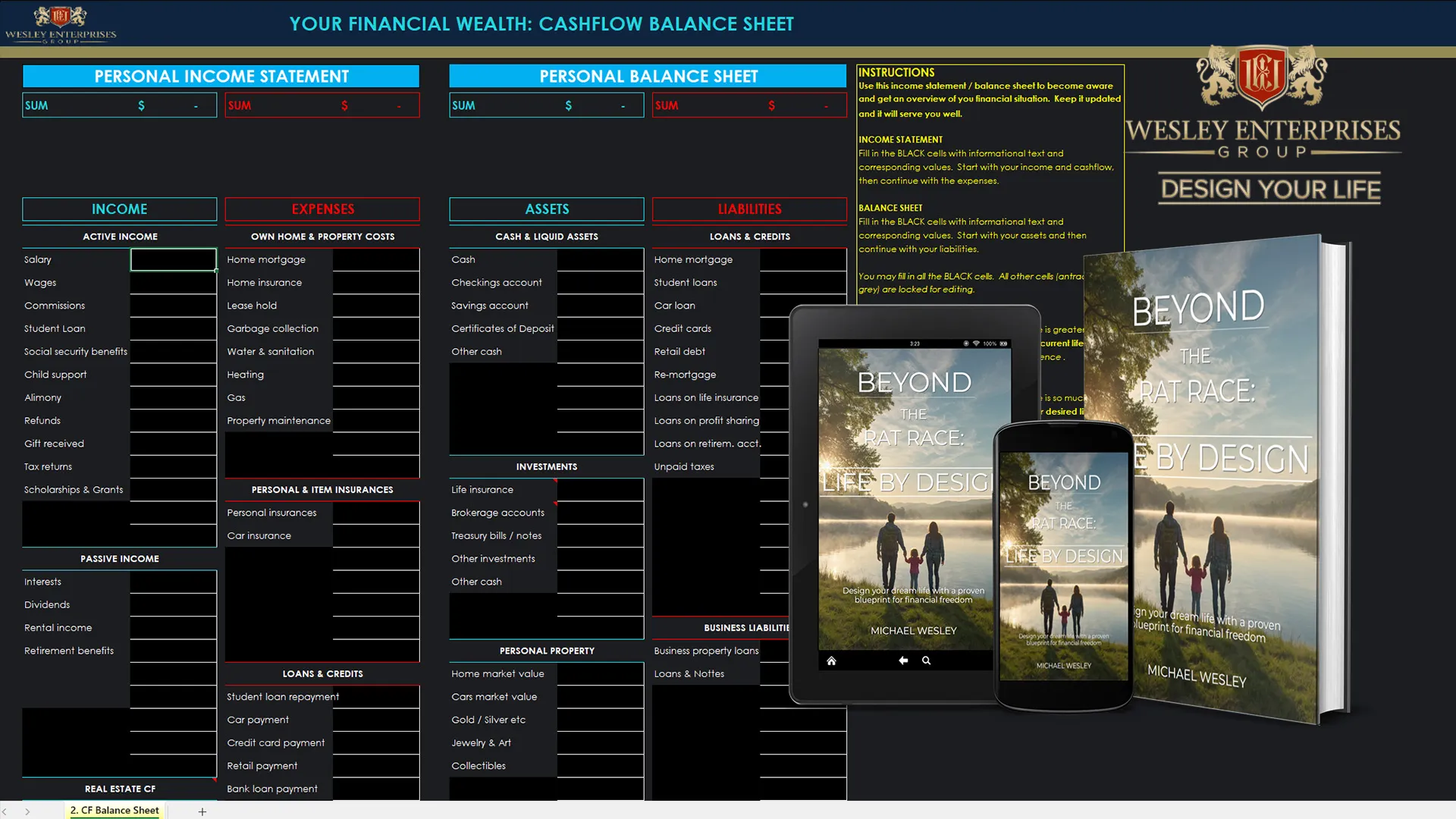Click the previous sheet navigation arrow
1456x819 pixels.
point(5,811)
